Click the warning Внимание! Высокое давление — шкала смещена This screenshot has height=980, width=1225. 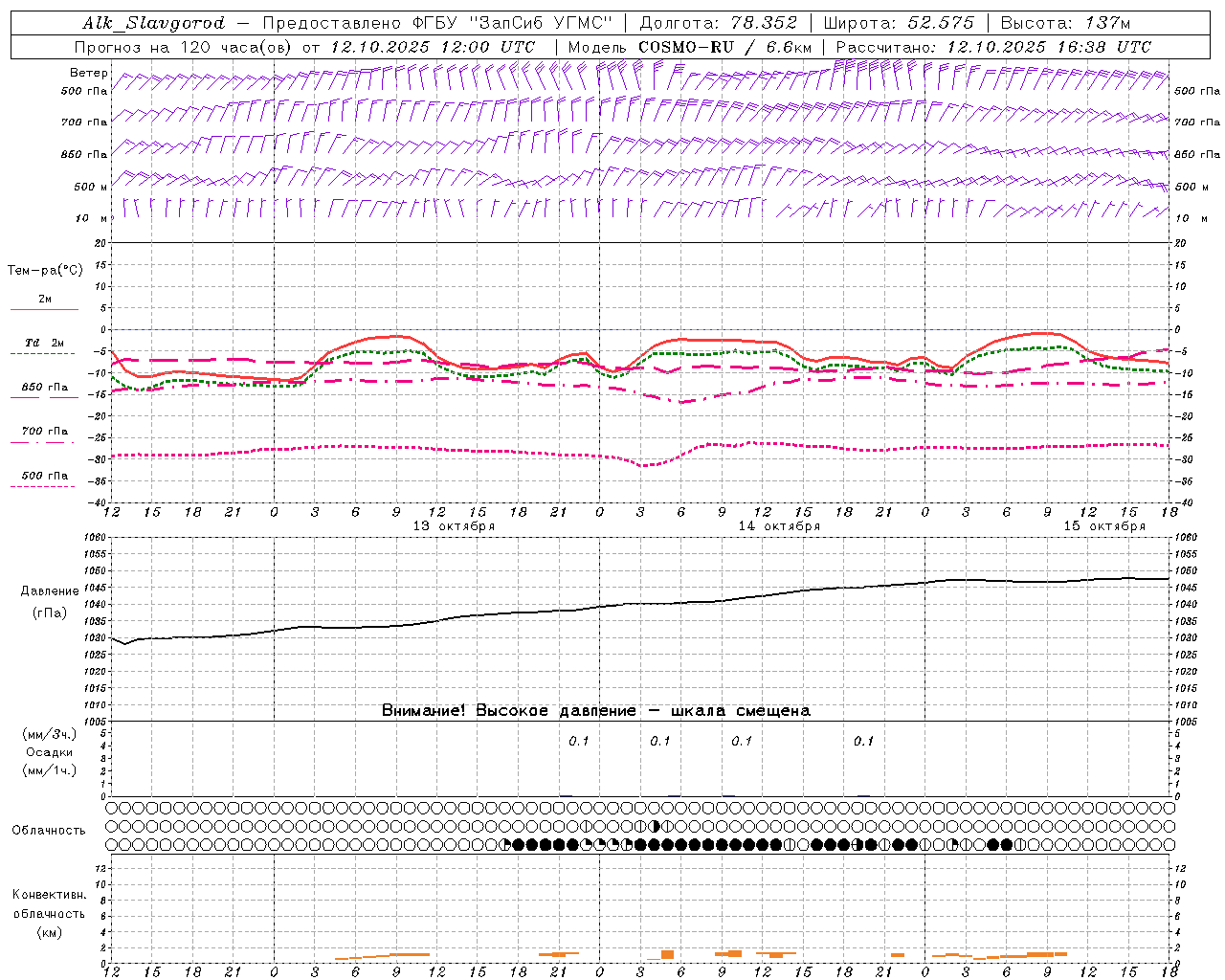[596, 711]
